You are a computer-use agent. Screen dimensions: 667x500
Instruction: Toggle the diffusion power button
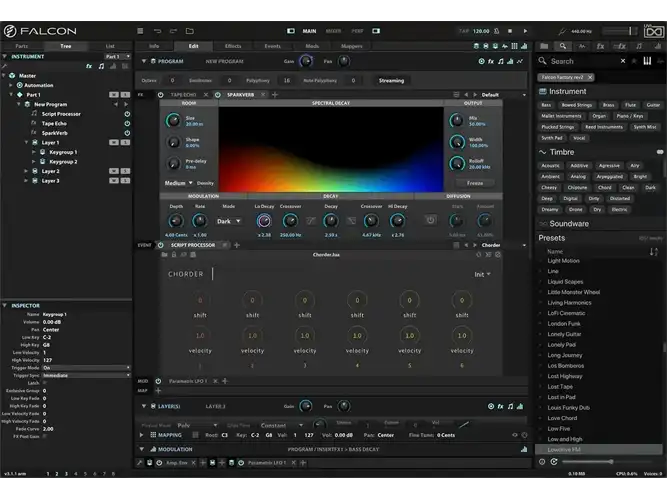coord(430,220)
